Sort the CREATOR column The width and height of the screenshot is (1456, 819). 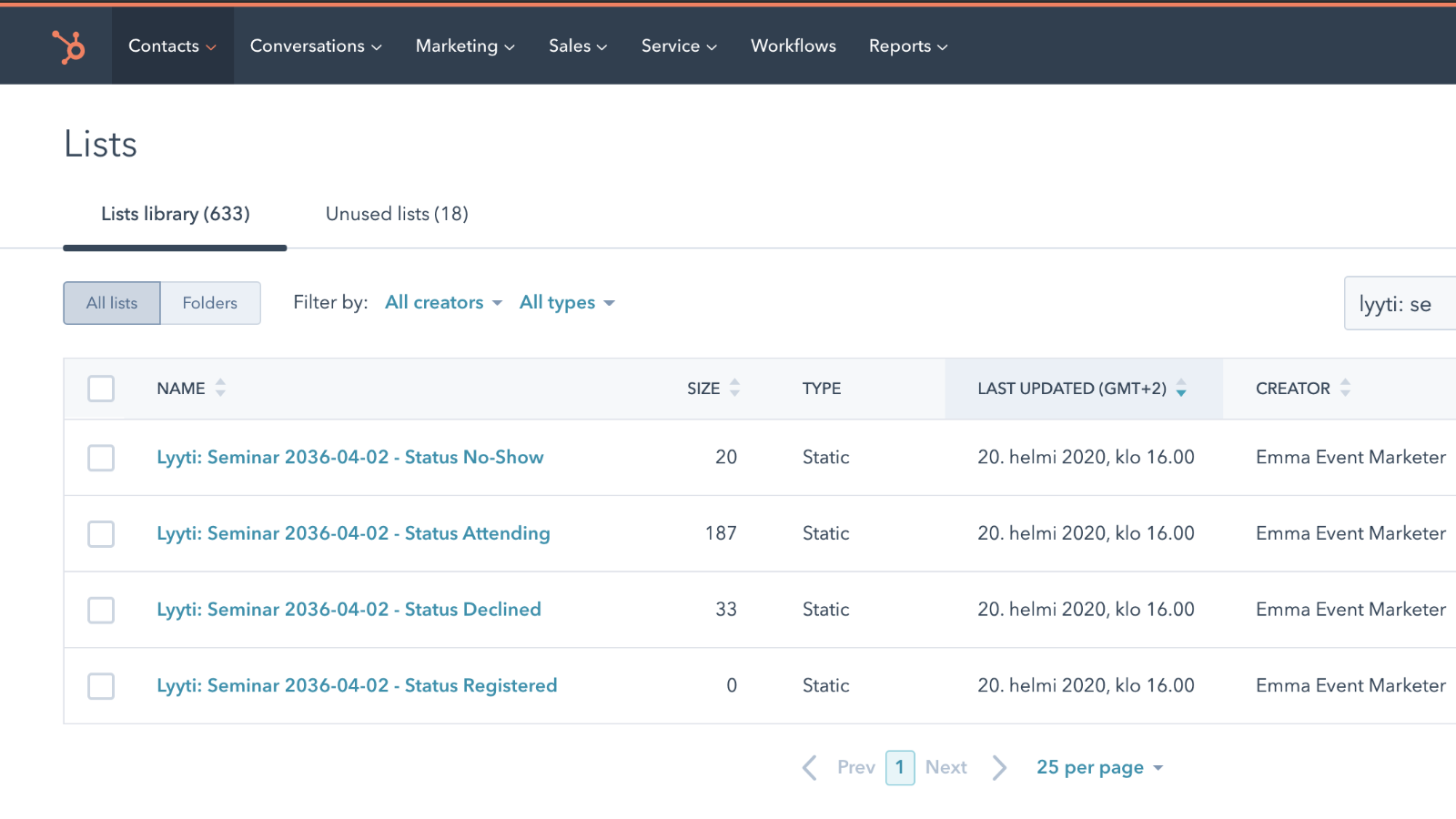pyautogui.click(x=1348, y=388)
